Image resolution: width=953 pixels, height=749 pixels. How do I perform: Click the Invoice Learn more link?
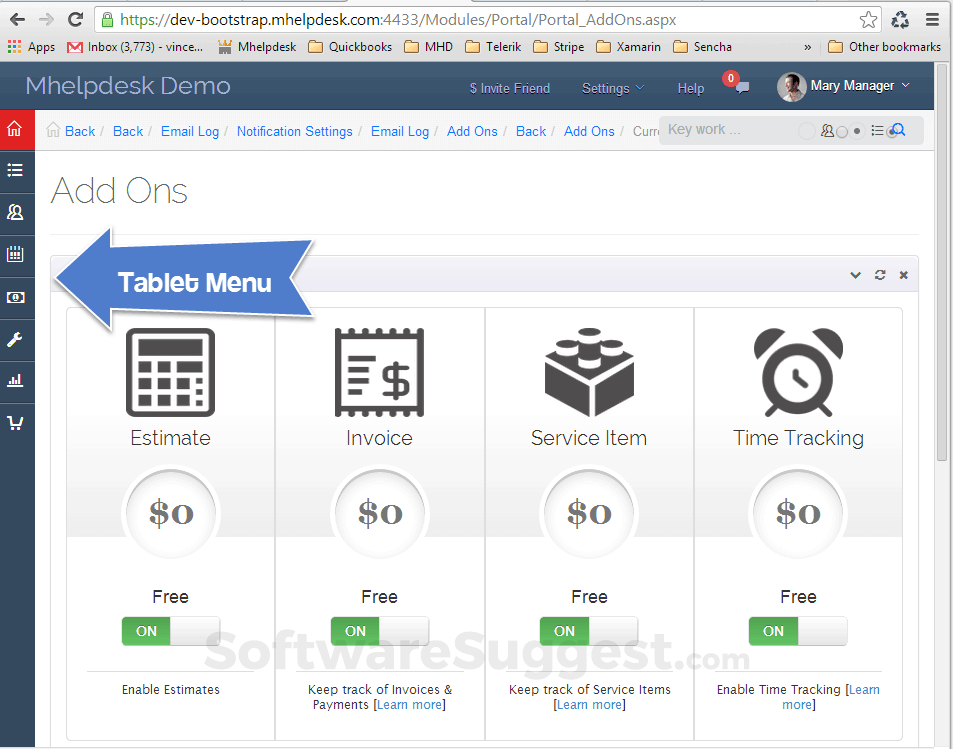410,704
